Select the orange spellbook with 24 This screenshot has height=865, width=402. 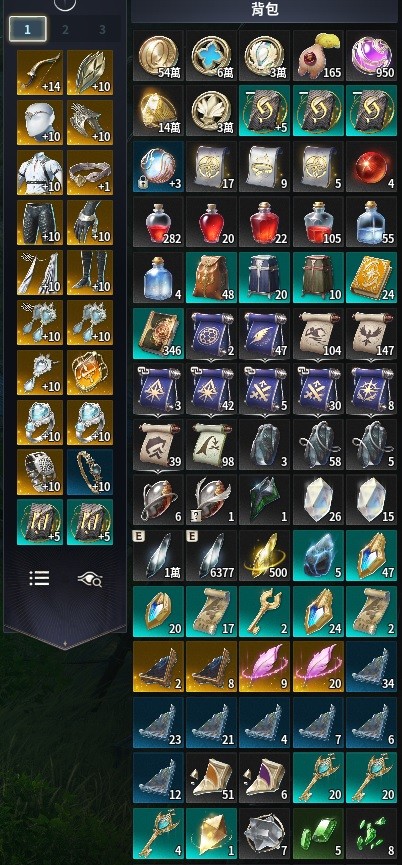[371, 278]
